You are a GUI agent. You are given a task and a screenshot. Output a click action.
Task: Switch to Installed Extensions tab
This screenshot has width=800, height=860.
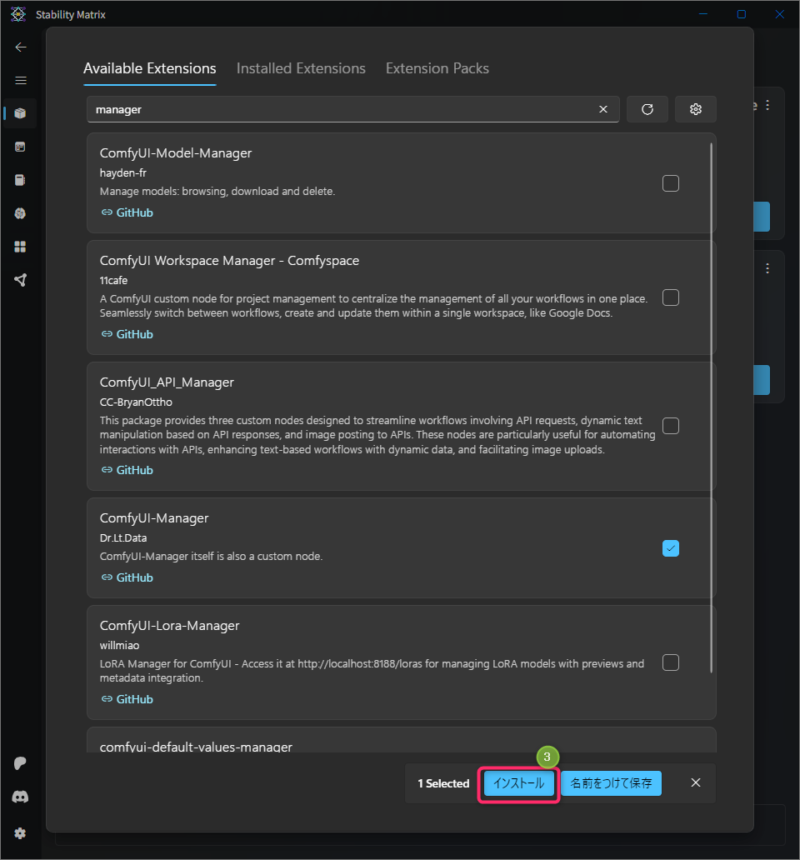(301, 69)
